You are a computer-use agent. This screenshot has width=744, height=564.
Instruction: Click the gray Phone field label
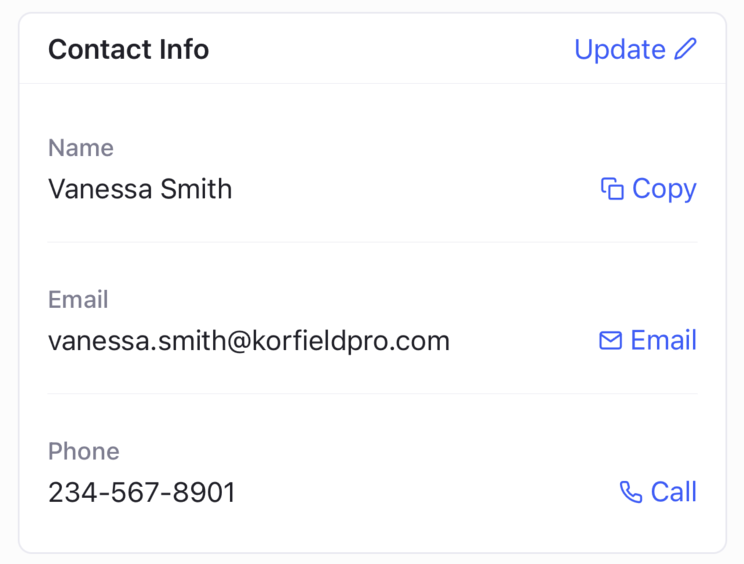[x=84, y=451]
